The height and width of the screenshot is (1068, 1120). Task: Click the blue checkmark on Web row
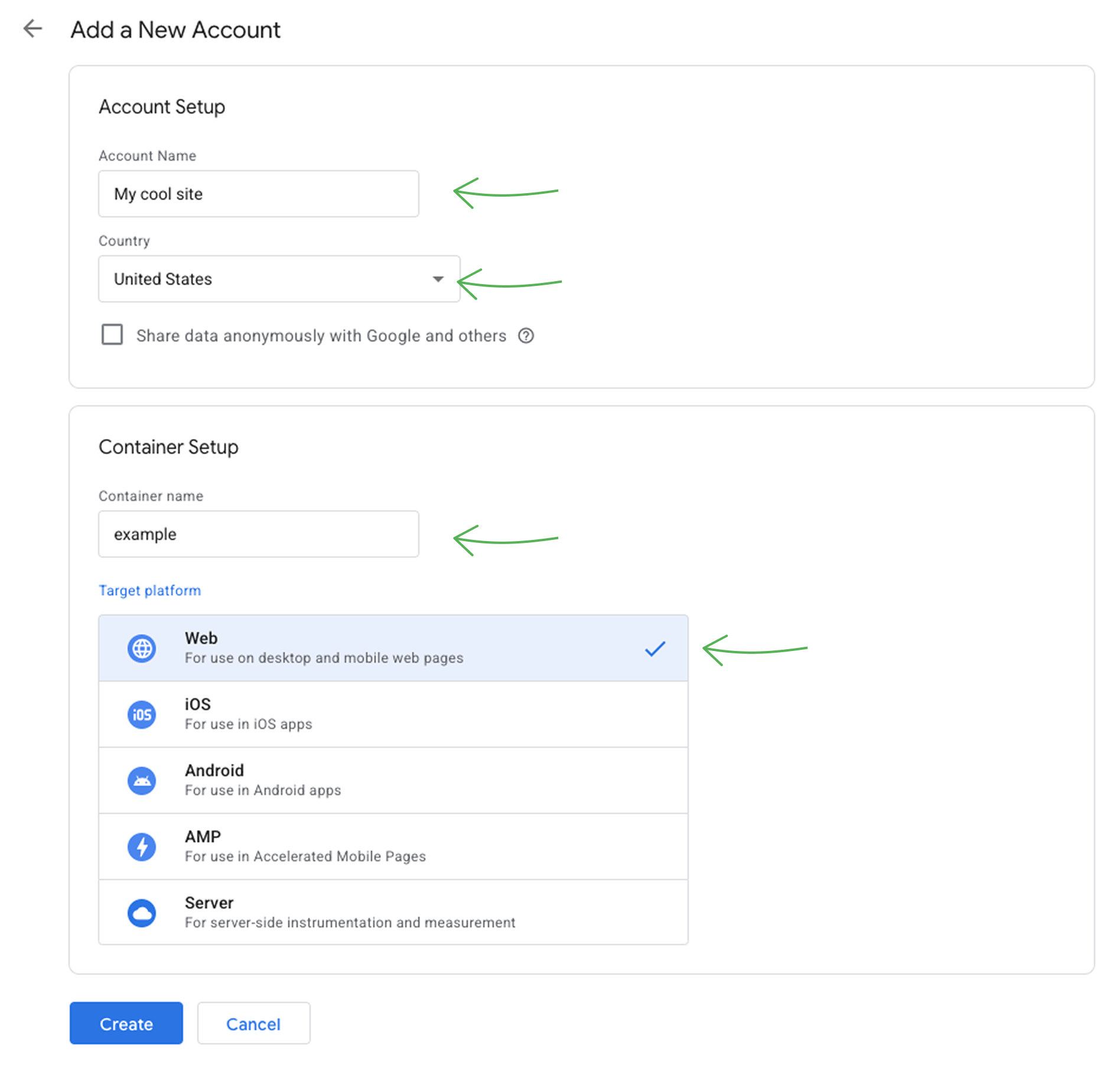tap(655, 649)
